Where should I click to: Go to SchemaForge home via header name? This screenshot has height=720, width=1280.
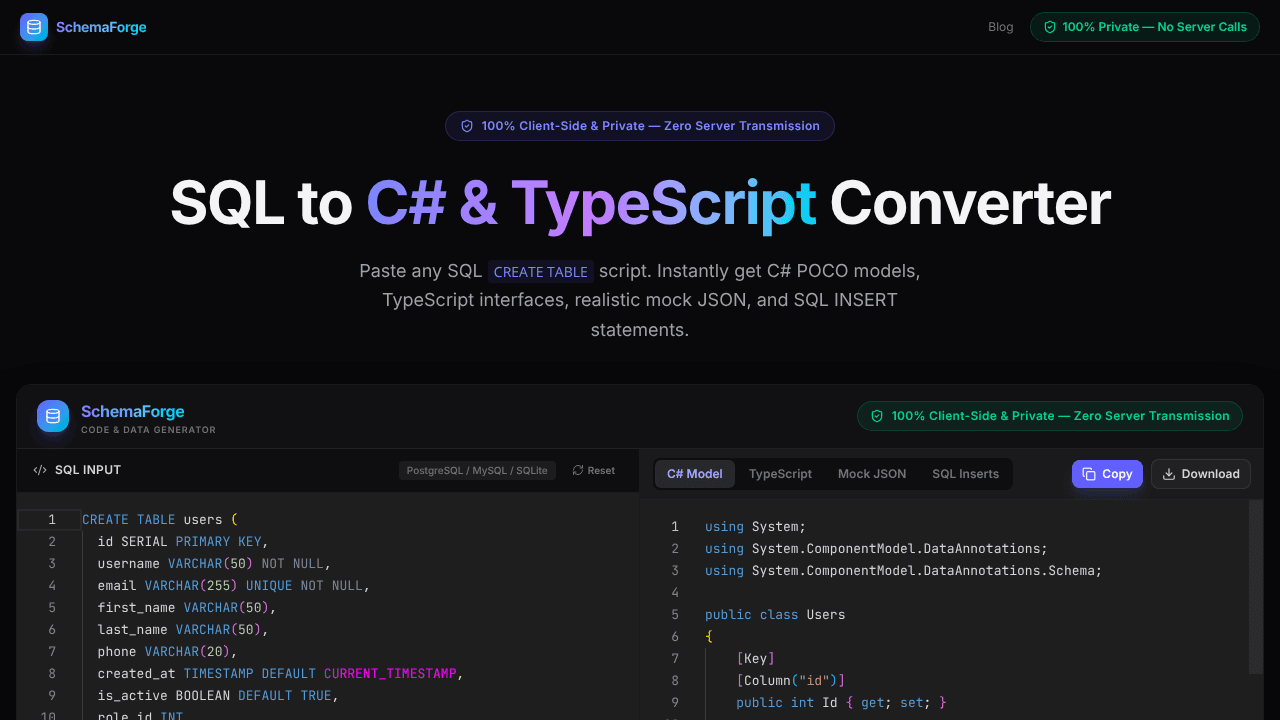click(x=101, y=27)
